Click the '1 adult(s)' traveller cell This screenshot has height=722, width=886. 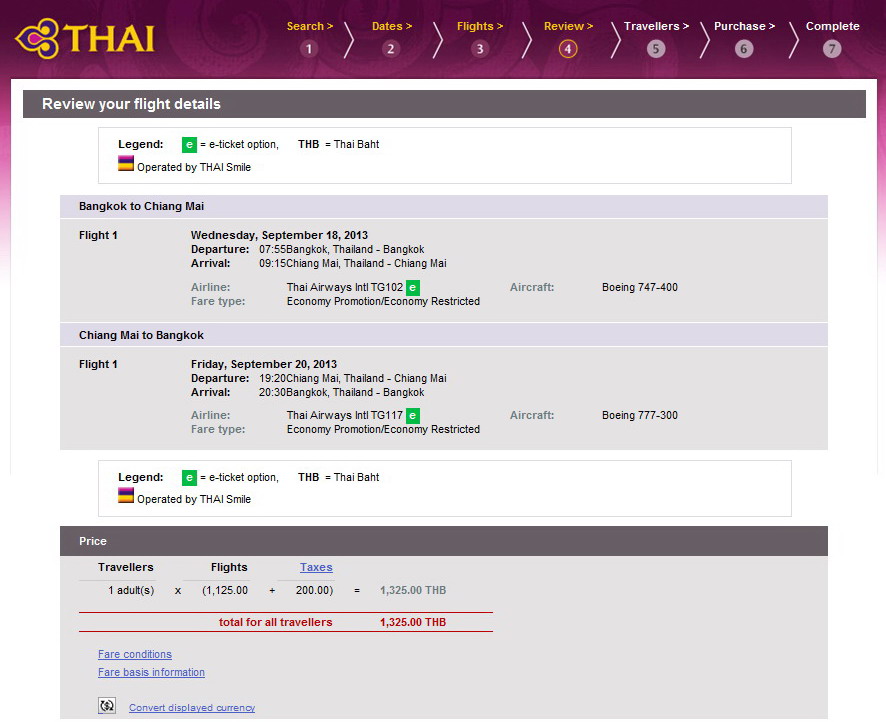131,590
